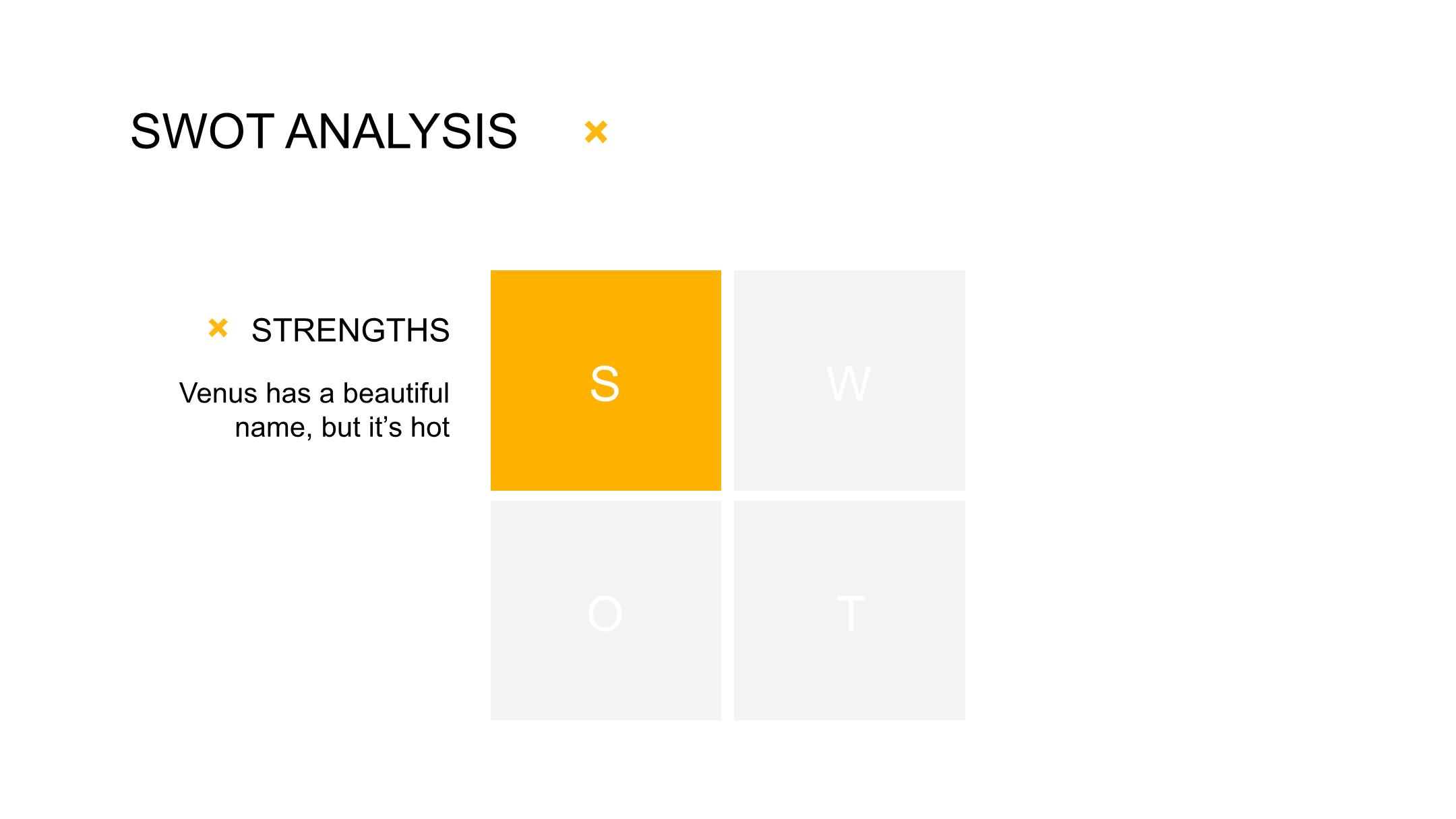Click the Venus description paragraph
1456x819 pixels.
tap(314, 410)
